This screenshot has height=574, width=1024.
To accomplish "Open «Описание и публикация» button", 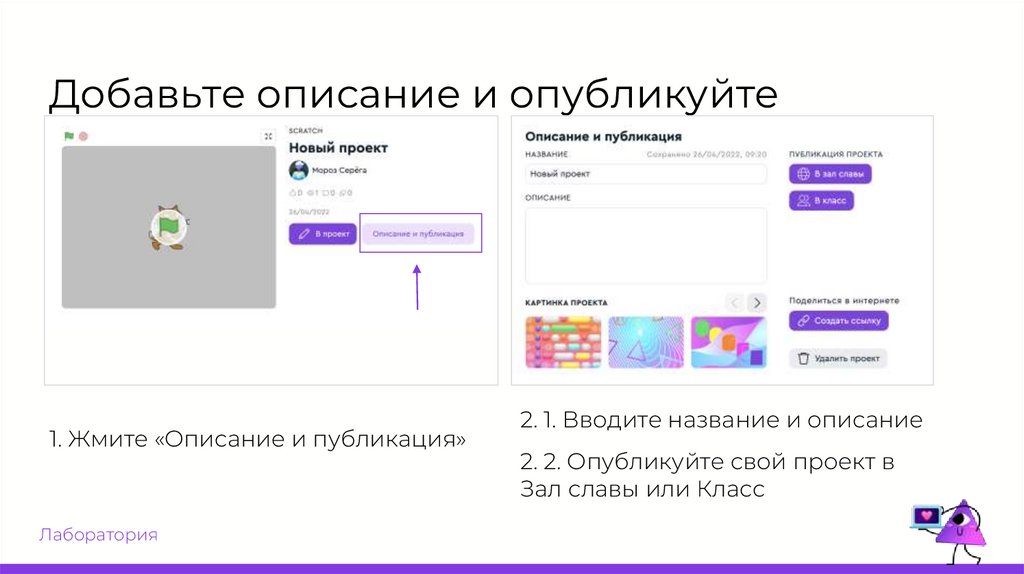I will (x=418, y=234).
